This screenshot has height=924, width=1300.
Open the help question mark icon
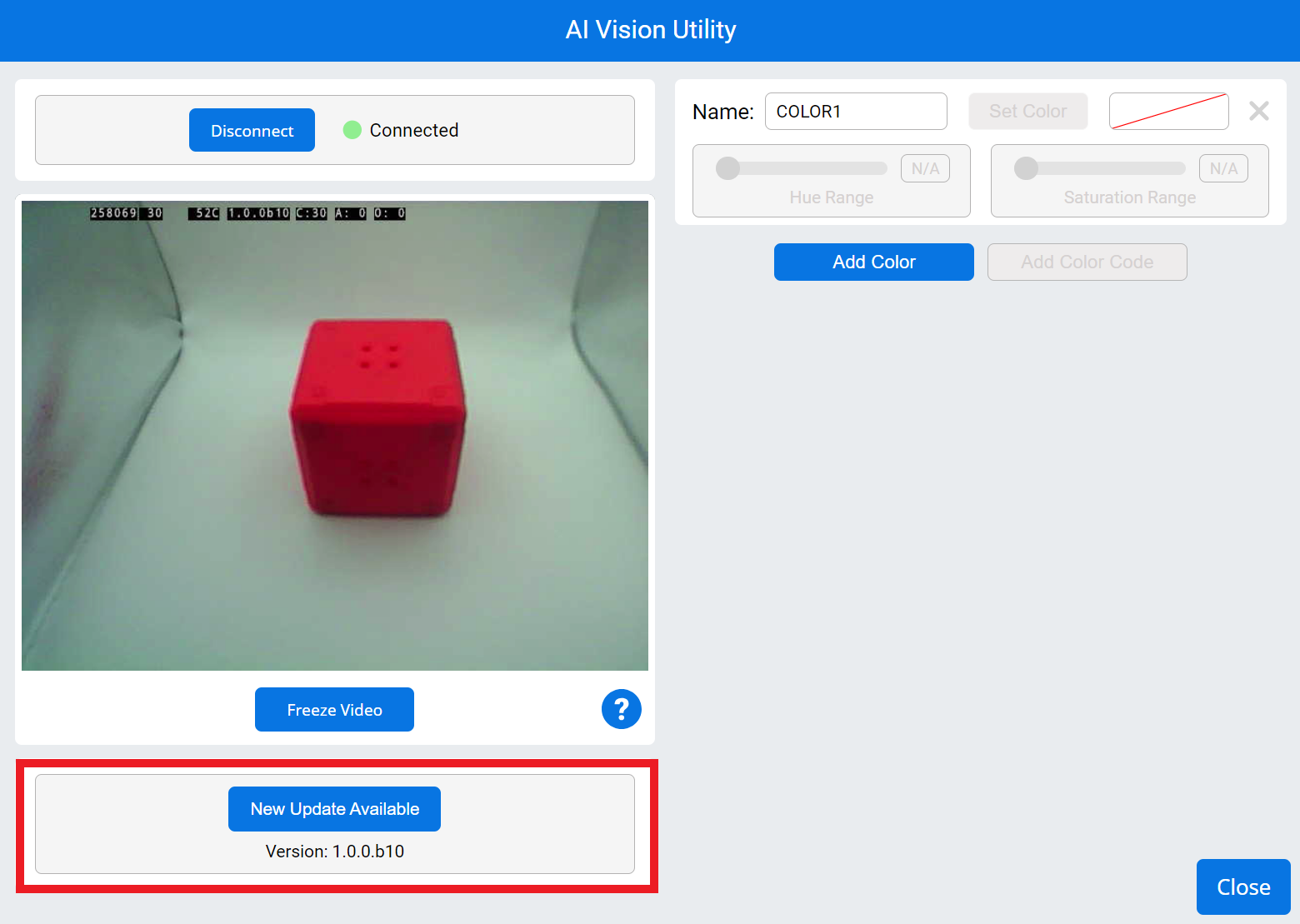(621, 709)
